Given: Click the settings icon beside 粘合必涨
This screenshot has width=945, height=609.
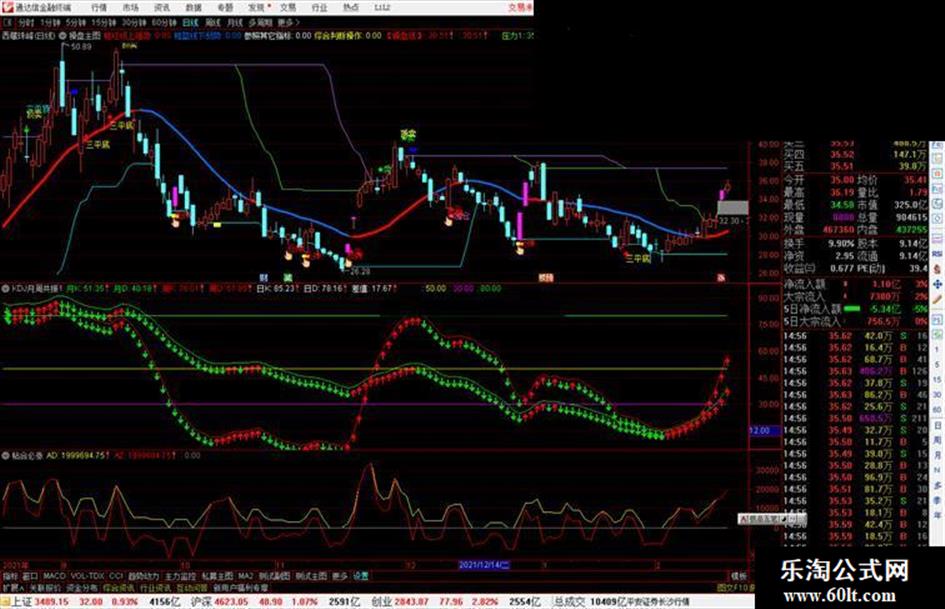Looking at the screenshot, I should [x=5, y=456].
